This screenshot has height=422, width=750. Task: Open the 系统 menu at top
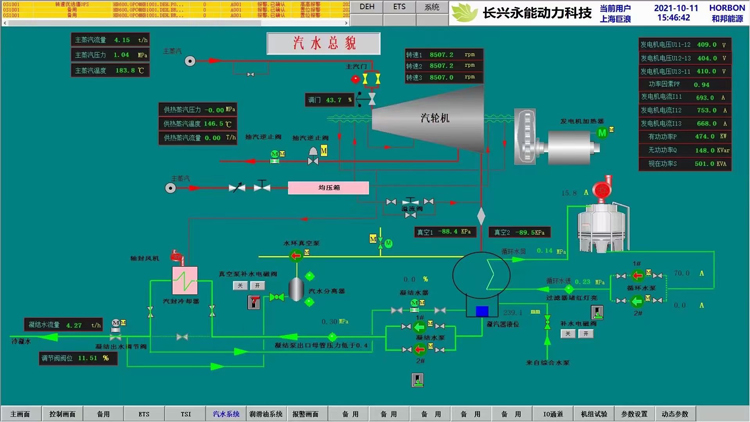(x=431, y=7)
